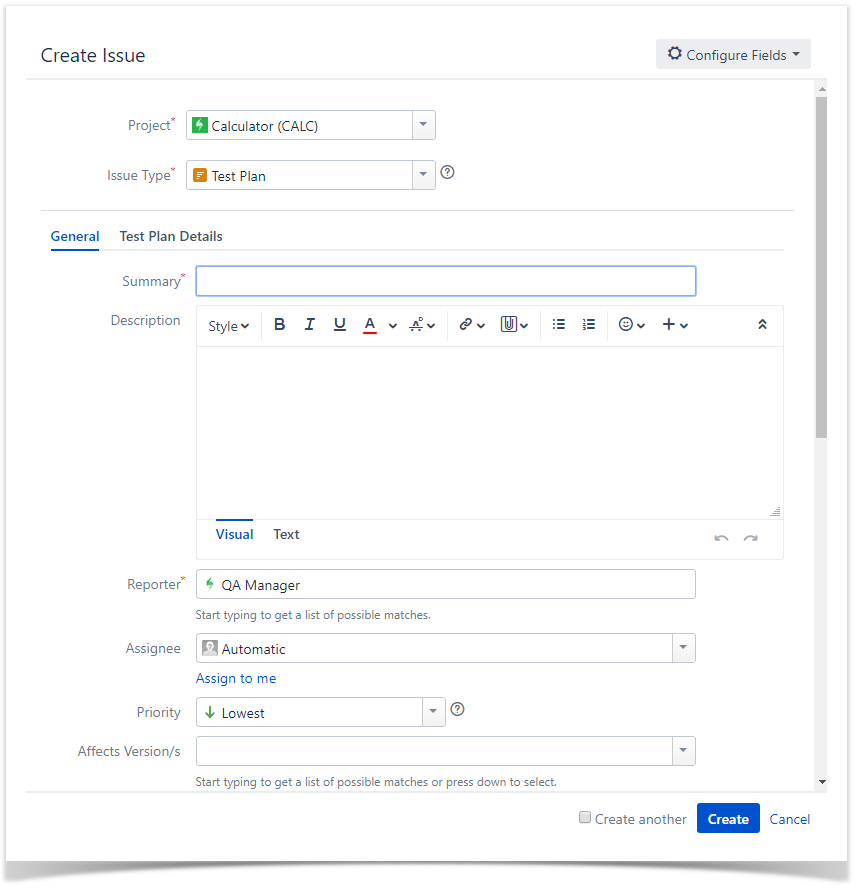This screenshot has width=861, height=890.
Task: Check the Create another checkbox
Action: click(x=585, y=817)
